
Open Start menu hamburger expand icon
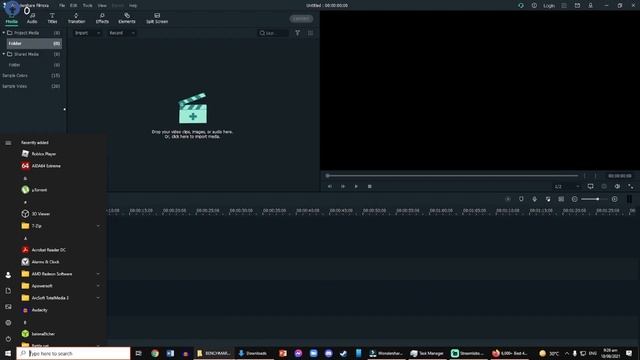8,143
